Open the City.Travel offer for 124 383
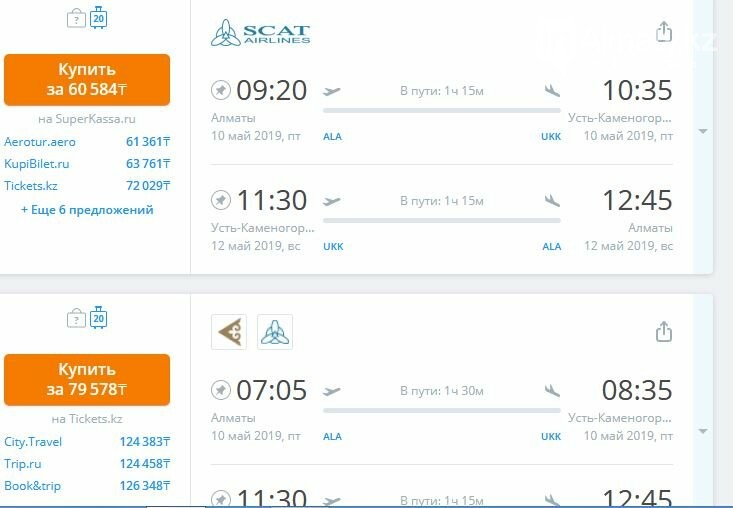Viewport: 733px width, 508px height. [87, 442]
